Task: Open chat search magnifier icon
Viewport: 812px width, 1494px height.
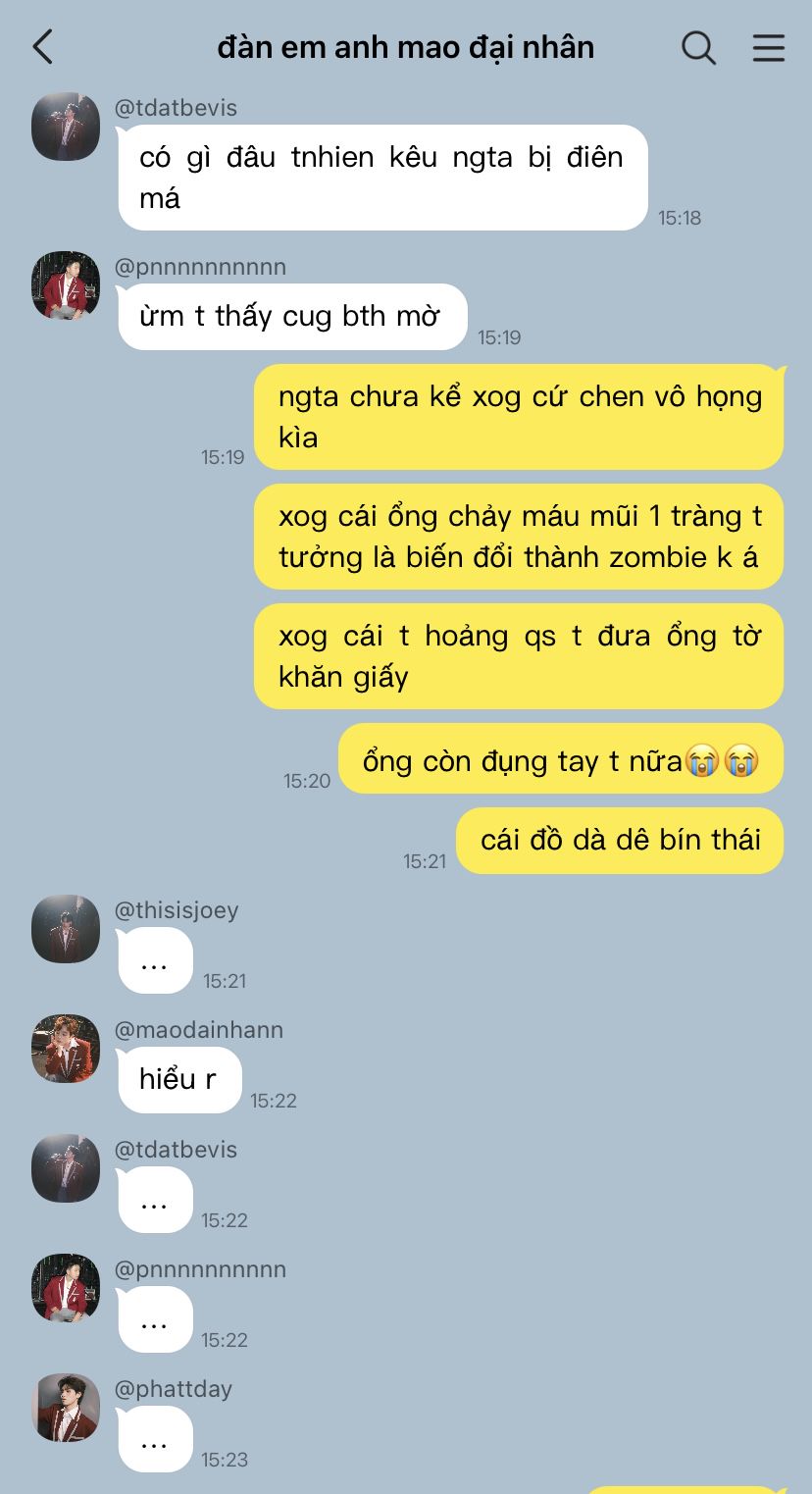Action: click(698, 47)
